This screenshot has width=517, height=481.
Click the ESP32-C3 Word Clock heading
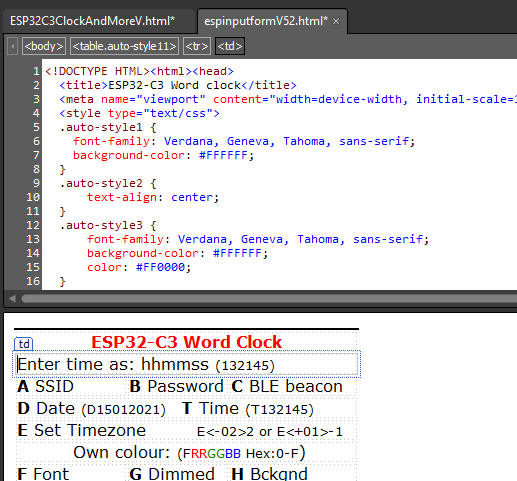[x=186, y=342]
